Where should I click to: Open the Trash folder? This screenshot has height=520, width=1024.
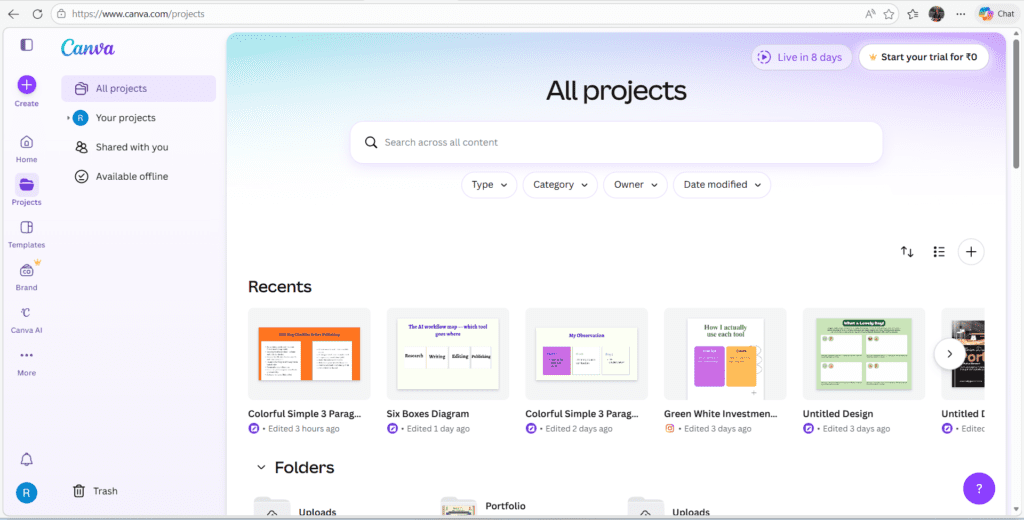click(95, 491)
